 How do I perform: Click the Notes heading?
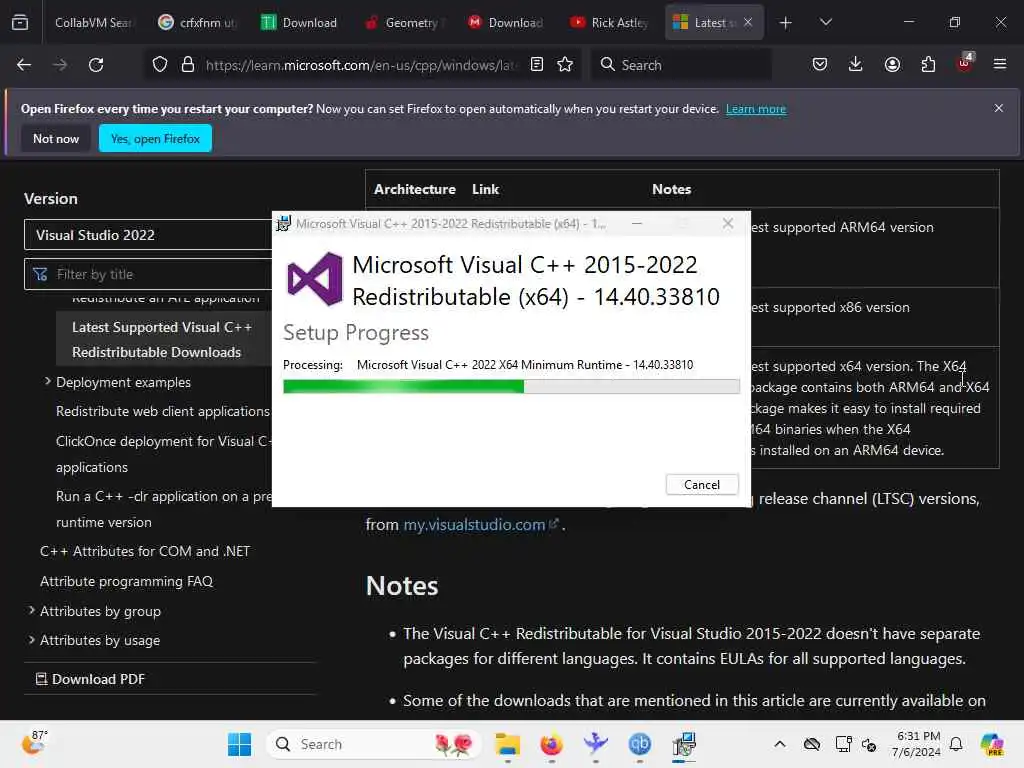[x=402, y=586]
